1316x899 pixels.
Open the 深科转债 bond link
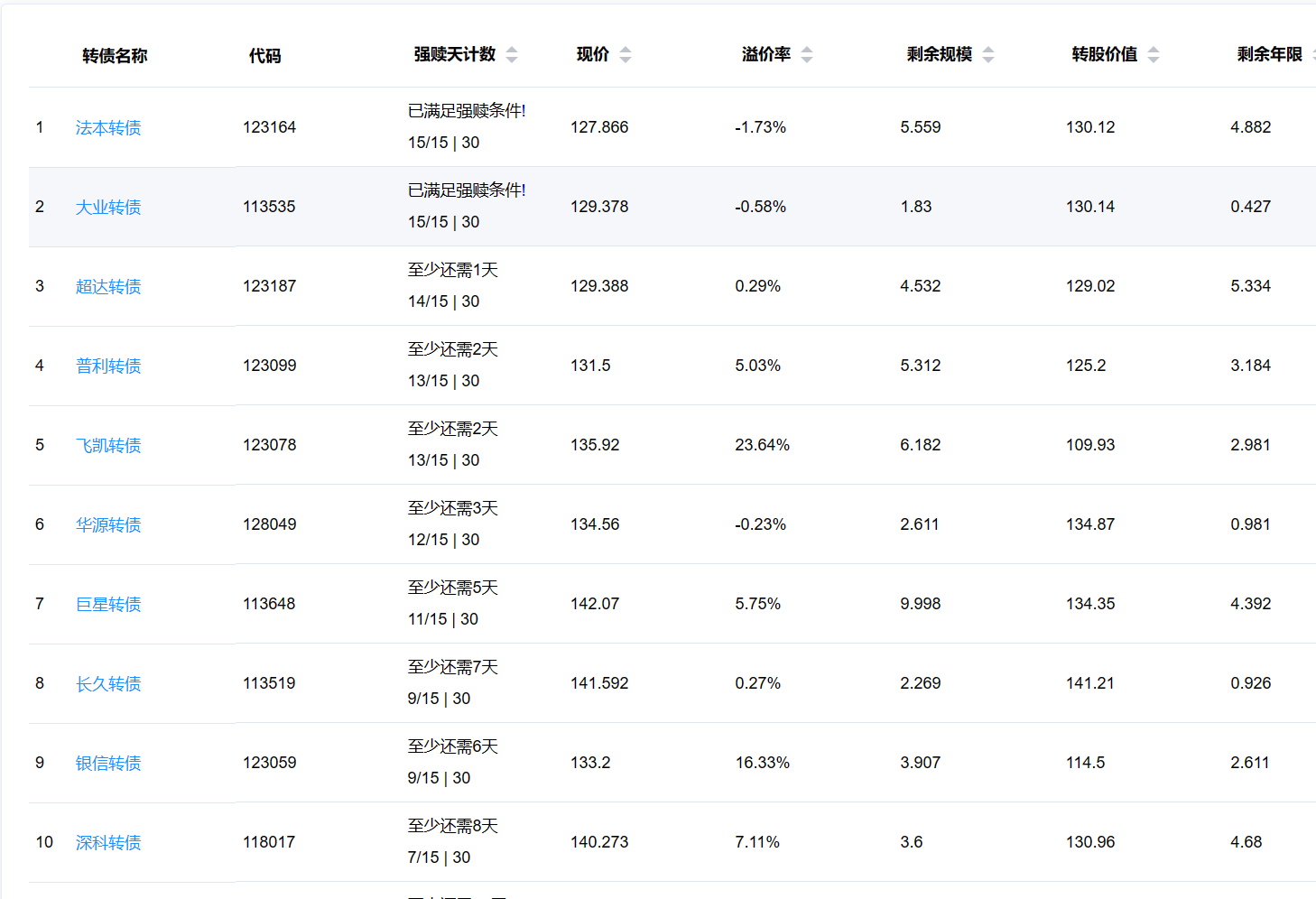click(108, 843)
